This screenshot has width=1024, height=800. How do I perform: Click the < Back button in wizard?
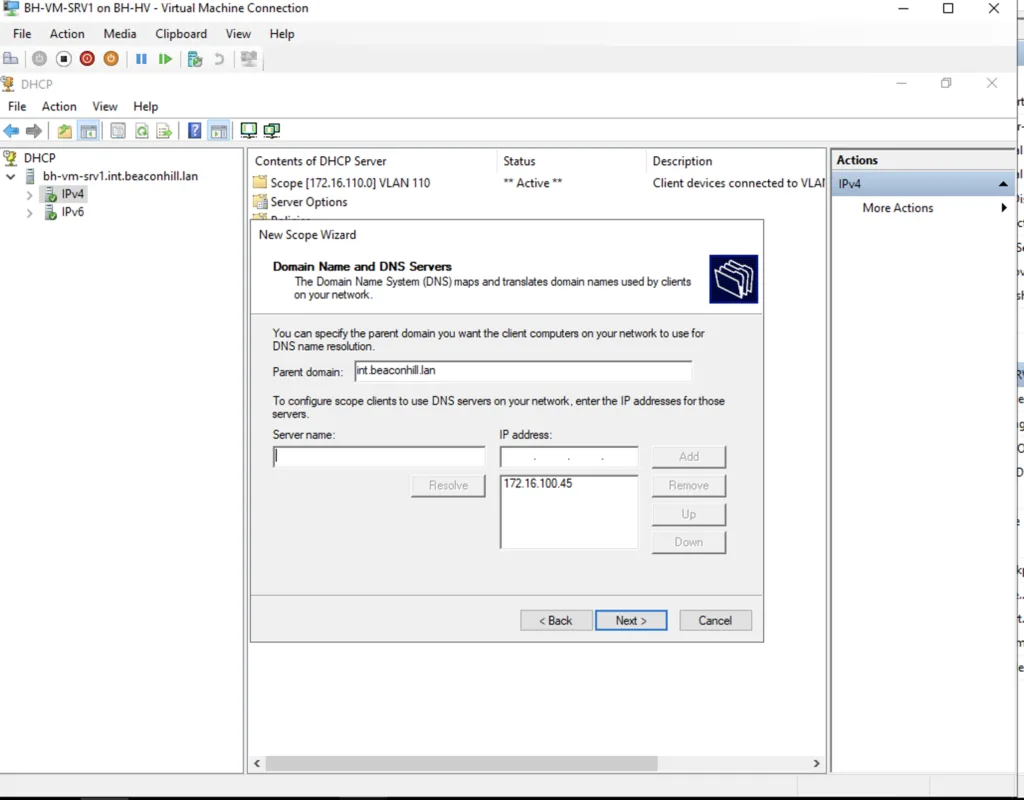point(556,620)
